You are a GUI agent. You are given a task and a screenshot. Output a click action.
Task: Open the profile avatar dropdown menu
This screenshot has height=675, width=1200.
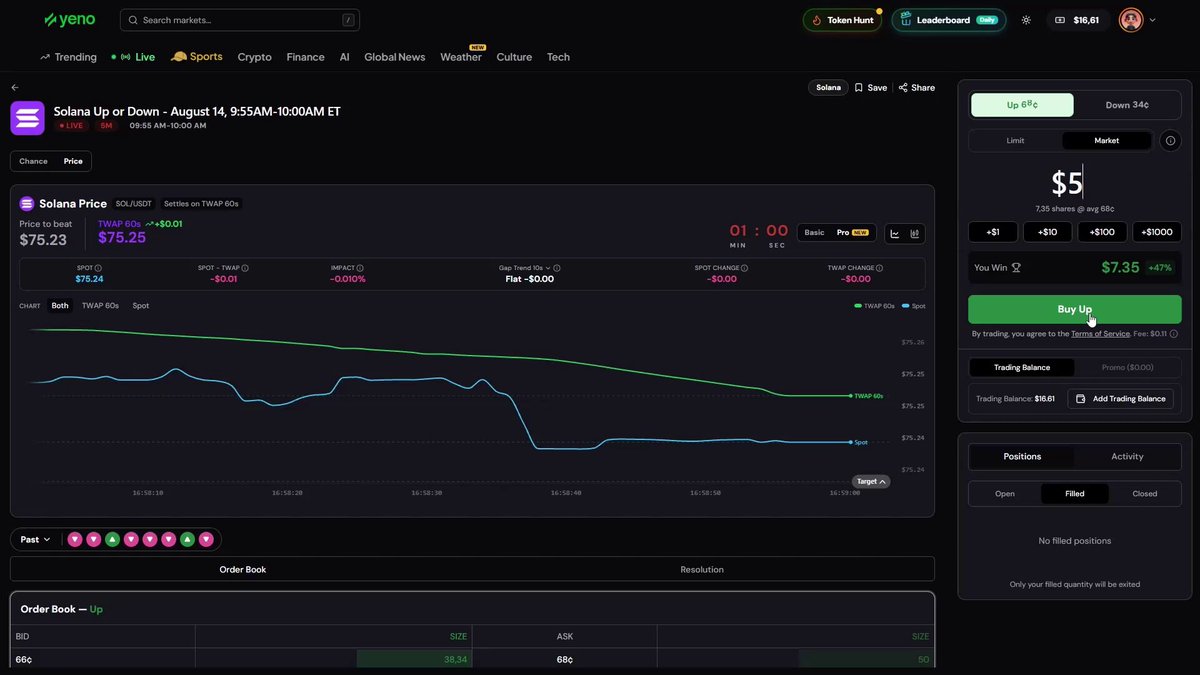click(x=1138, y=20)
